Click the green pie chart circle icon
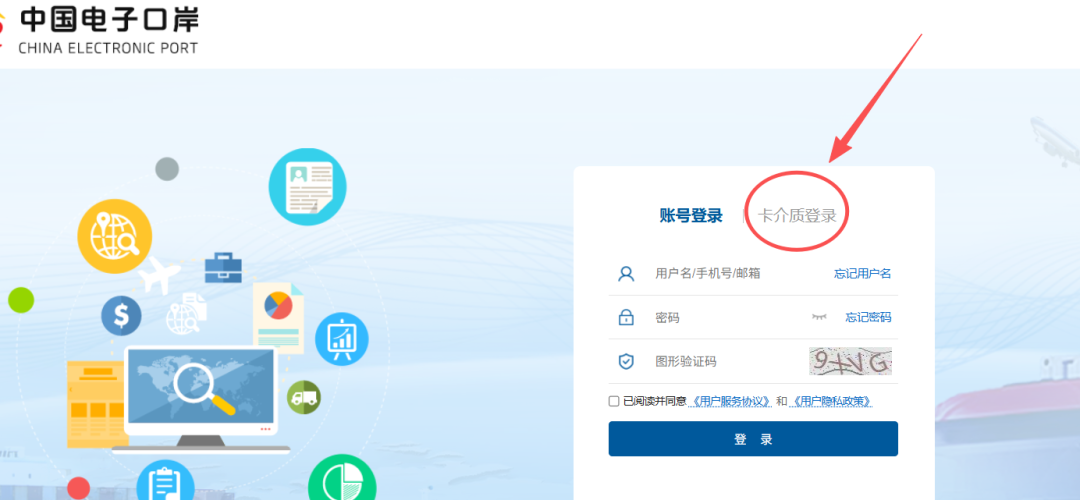The image size is (1080, 500). pos(342,477)
